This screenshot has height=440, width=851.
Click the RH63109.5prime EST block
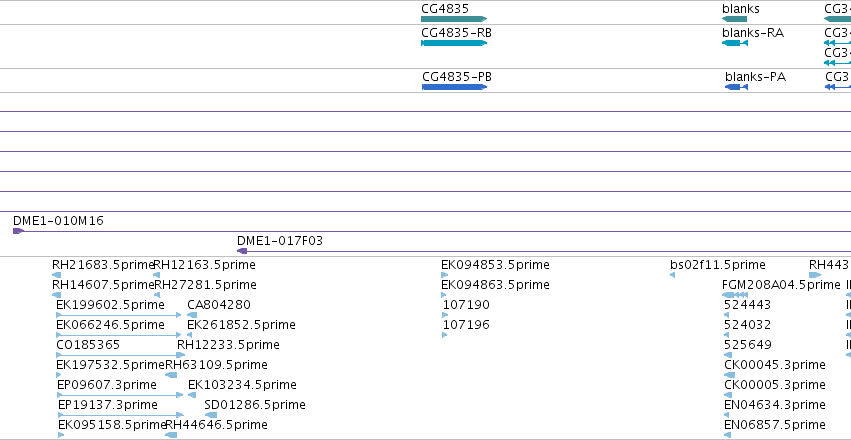point(171,375)
